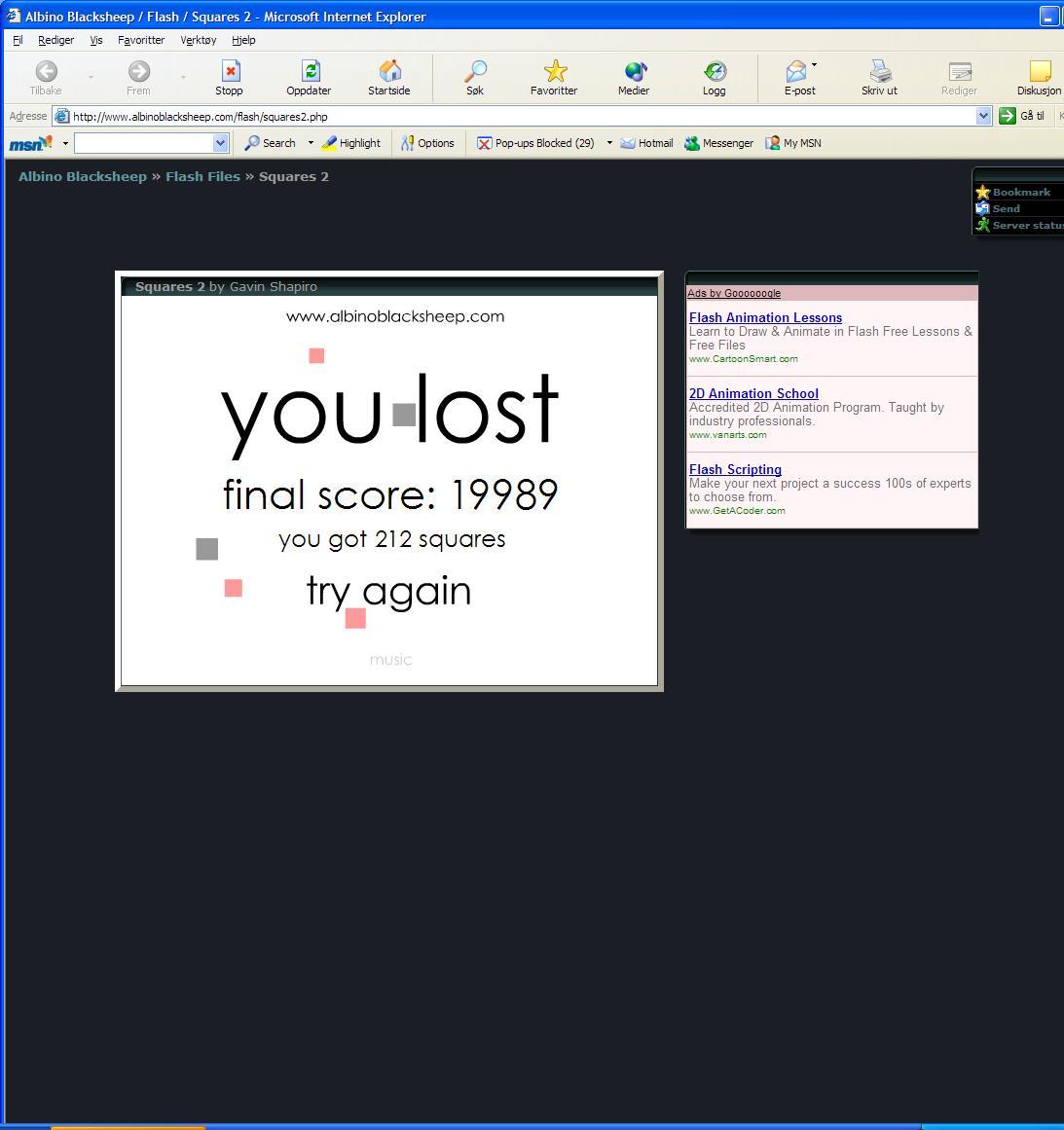Click try again in the game

(389, 591)
